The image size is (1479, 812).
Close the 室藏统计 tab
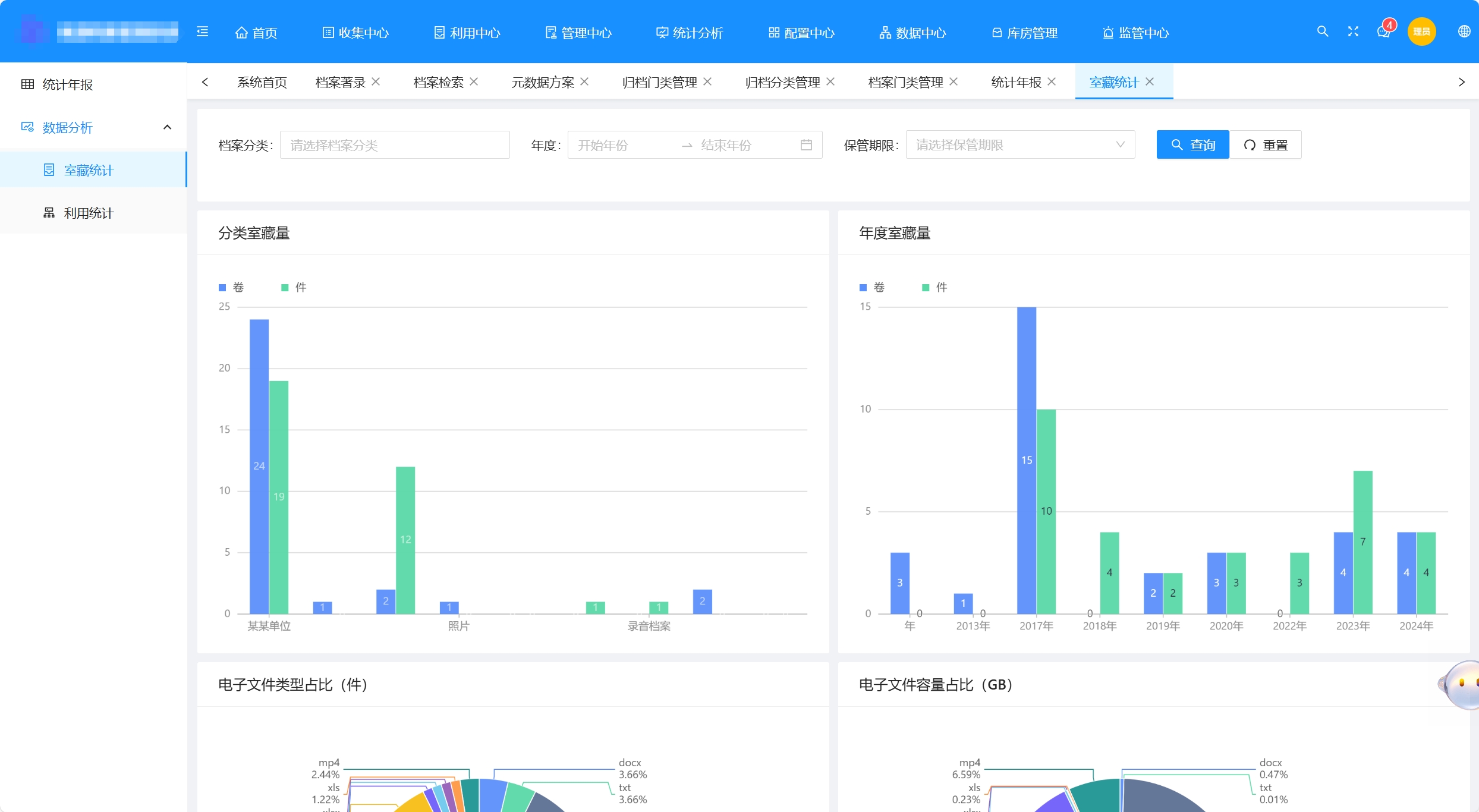1150,81
